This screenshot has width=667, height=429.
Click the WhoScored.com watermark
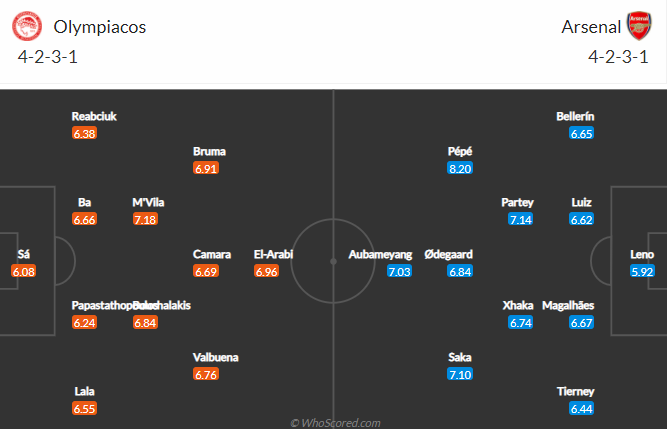point(335,422)
